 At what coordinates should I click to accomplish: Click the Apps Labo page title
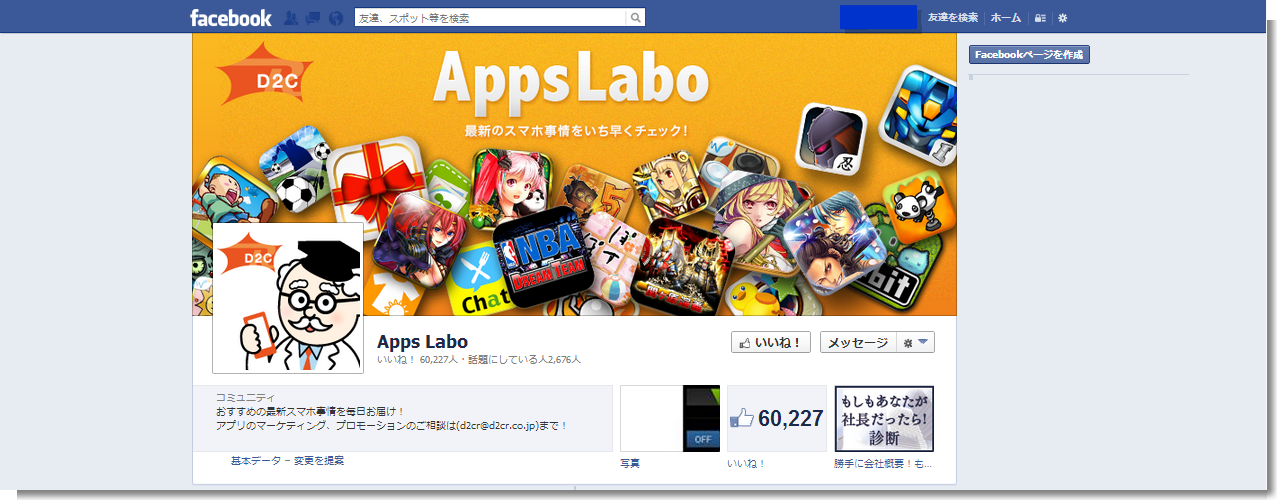point(422,341)
